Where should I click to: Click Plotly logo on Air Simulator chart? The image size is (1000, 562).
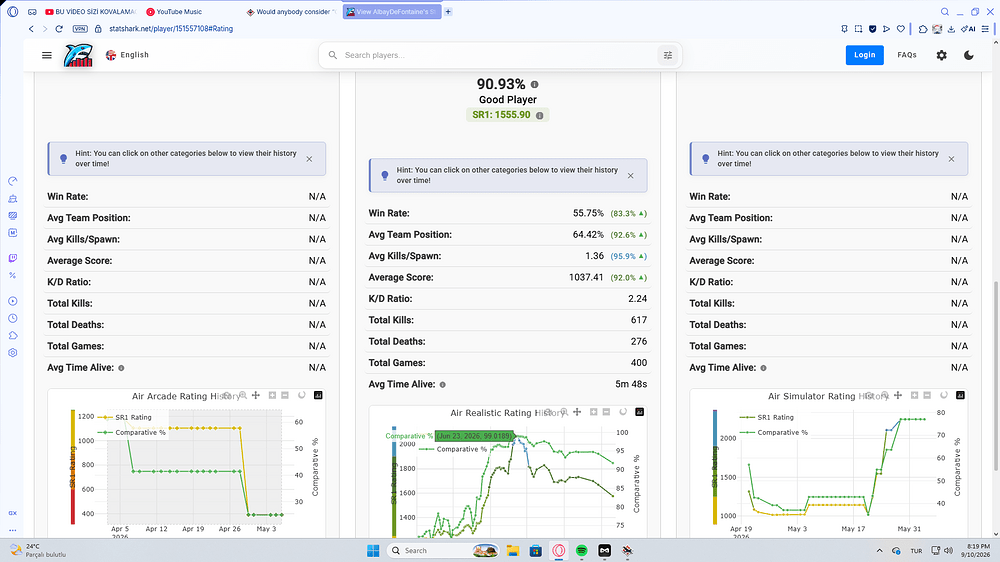(960, 396)
